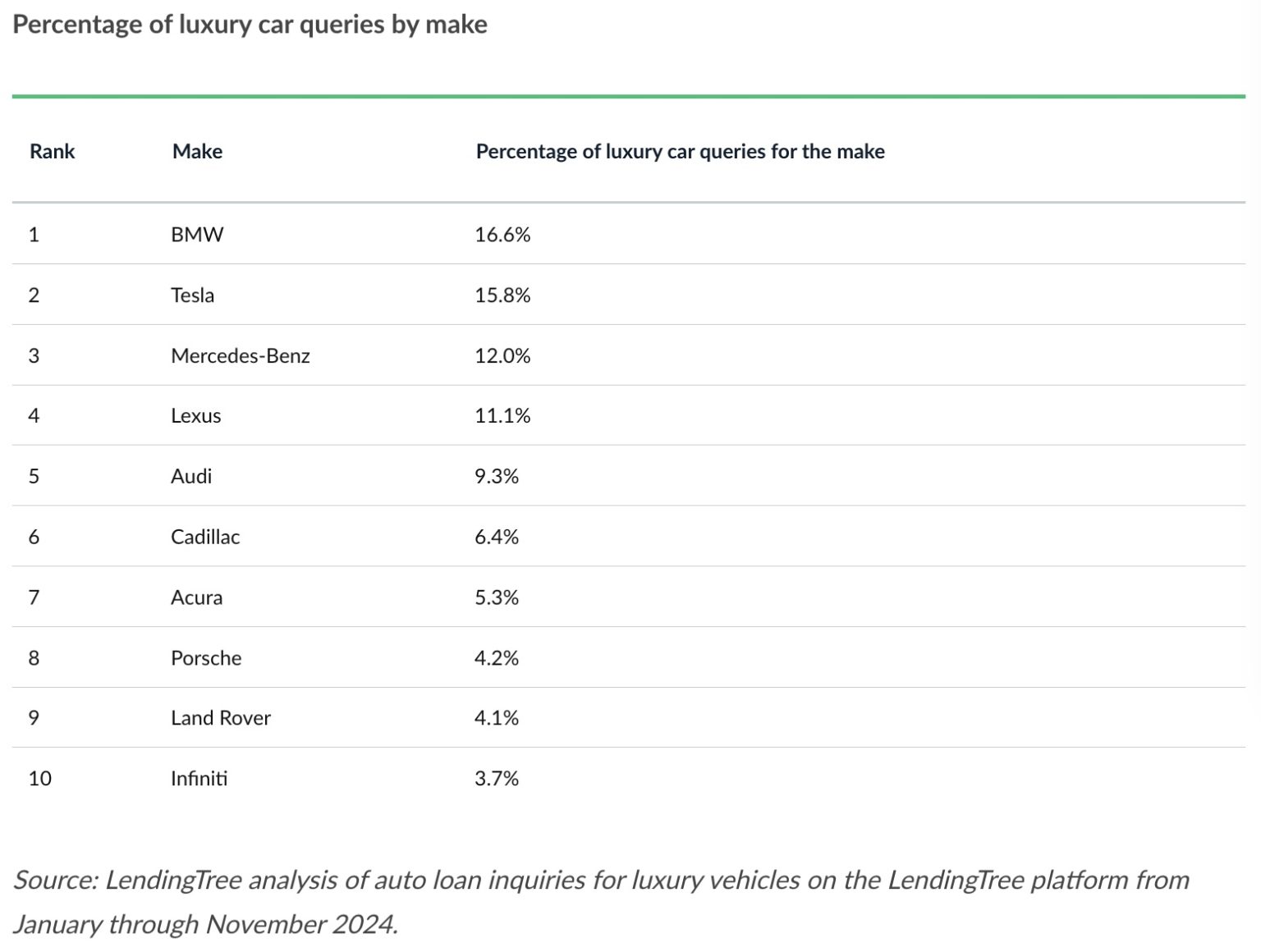
Task: Click the LendingTree source note text
Action: coord(601,902)
